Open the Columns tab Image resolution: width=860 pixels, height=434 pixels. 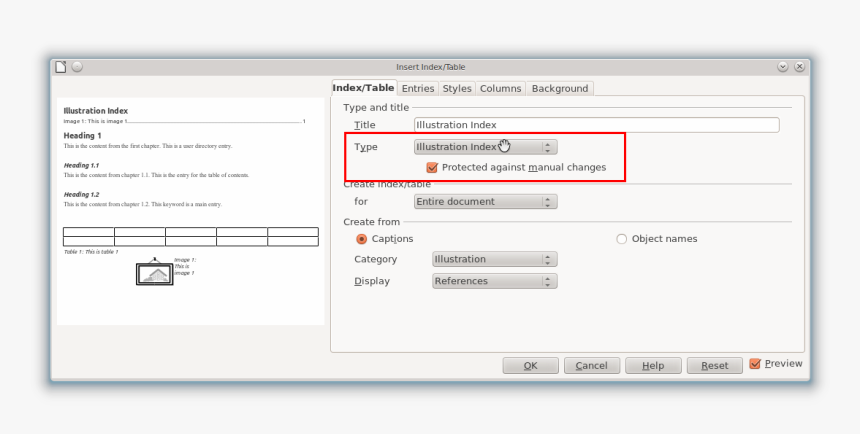[501, 88]
